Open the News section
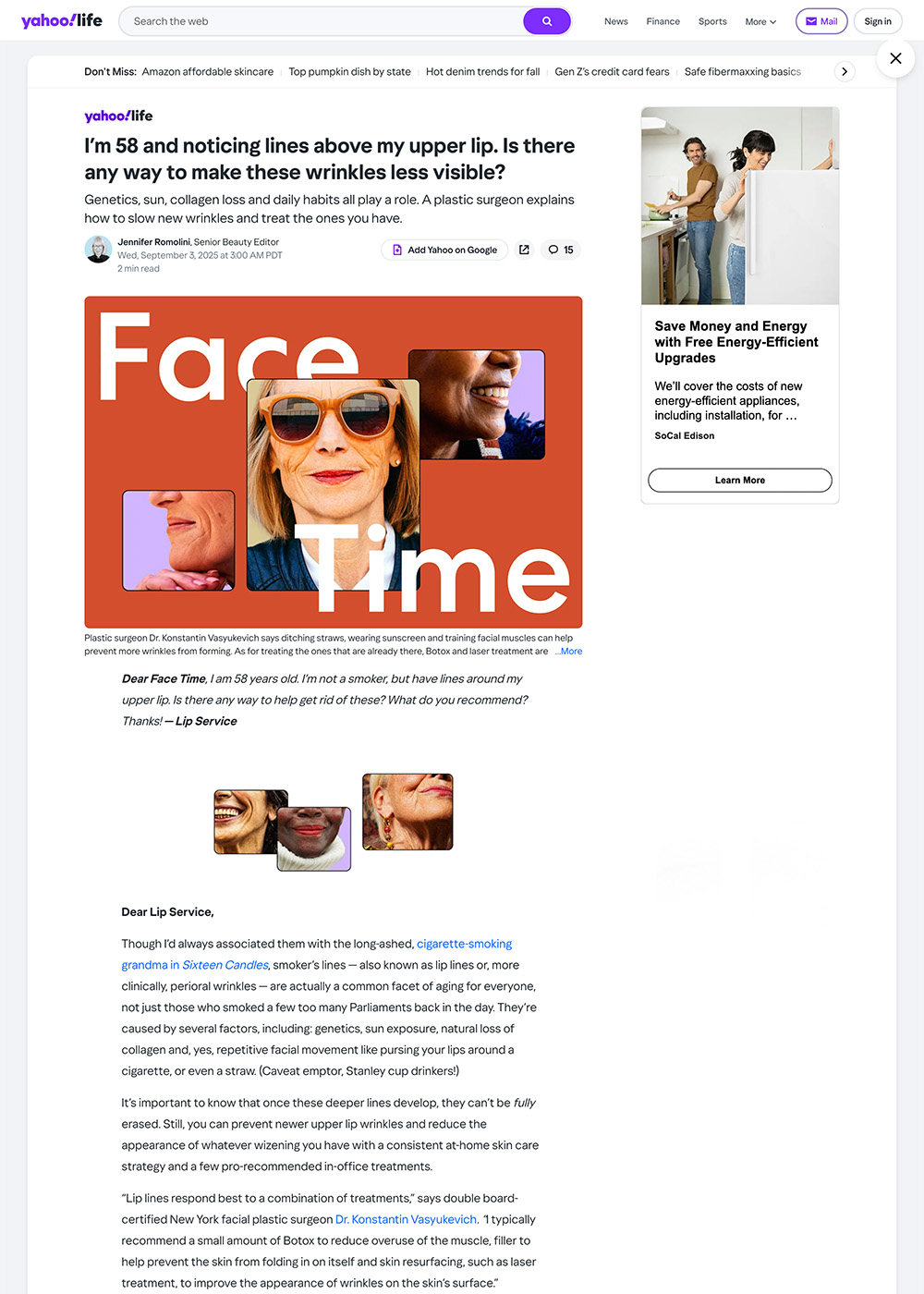Viewport: 924px width, 1294px height. [x=616, y=21]
